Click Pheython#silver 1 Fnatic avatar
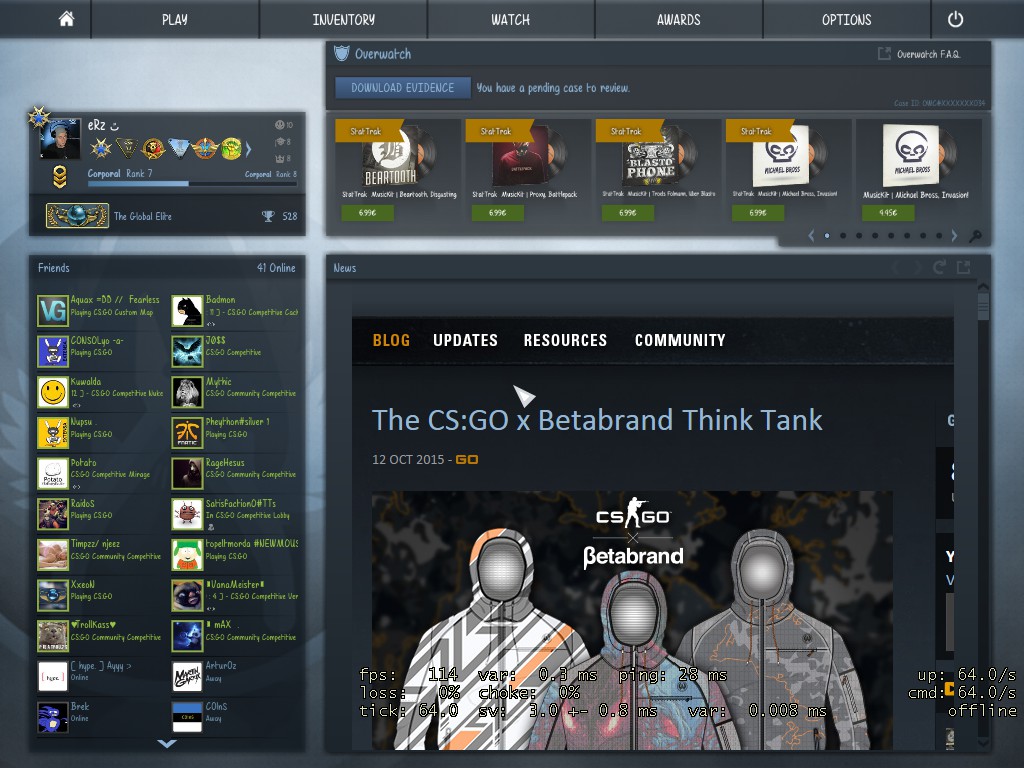The height and width of the screenshot is (768, 1024). [187, 432]
